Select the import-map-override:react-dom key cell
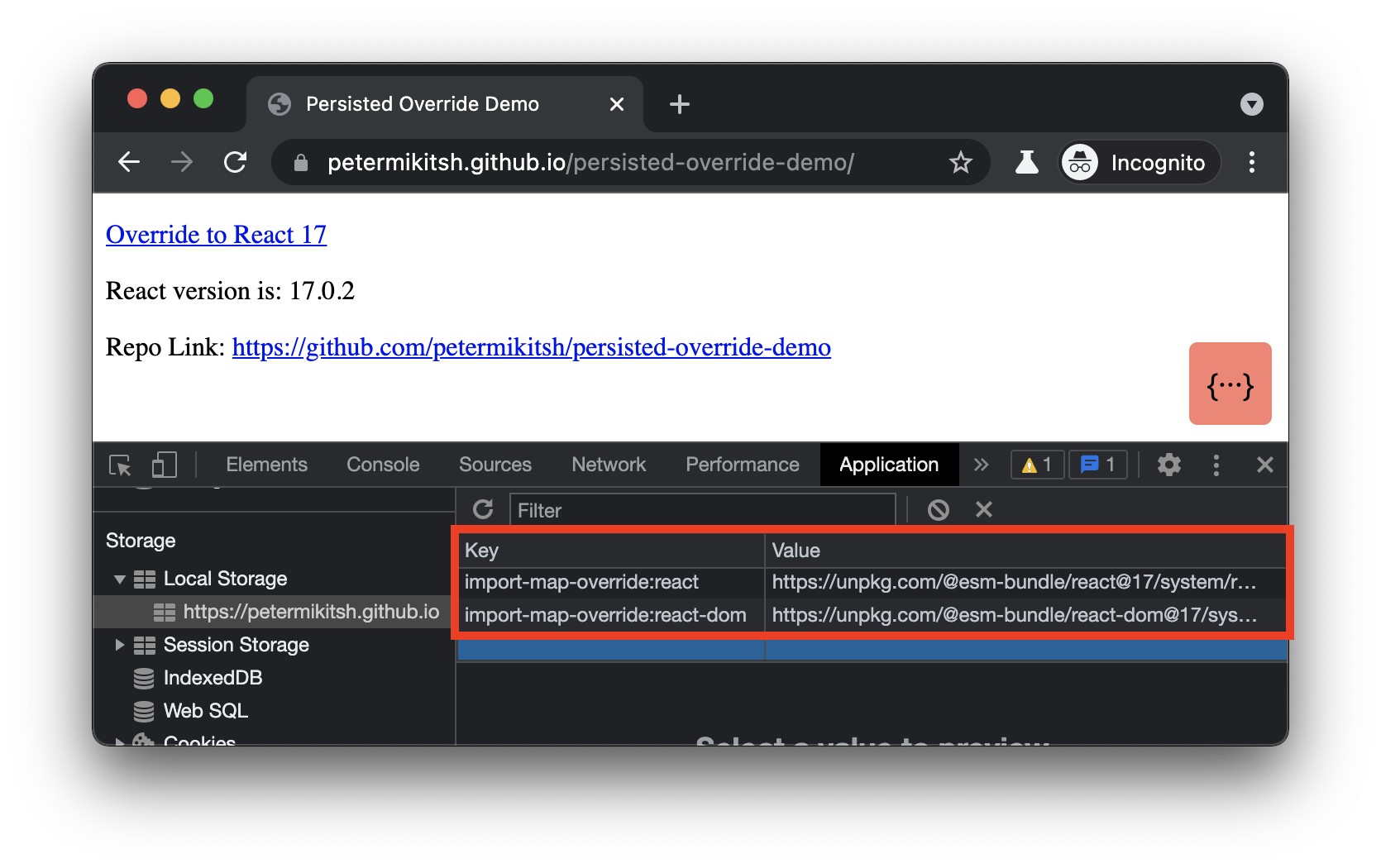The image size is (1381, 868). coord(611,615)
